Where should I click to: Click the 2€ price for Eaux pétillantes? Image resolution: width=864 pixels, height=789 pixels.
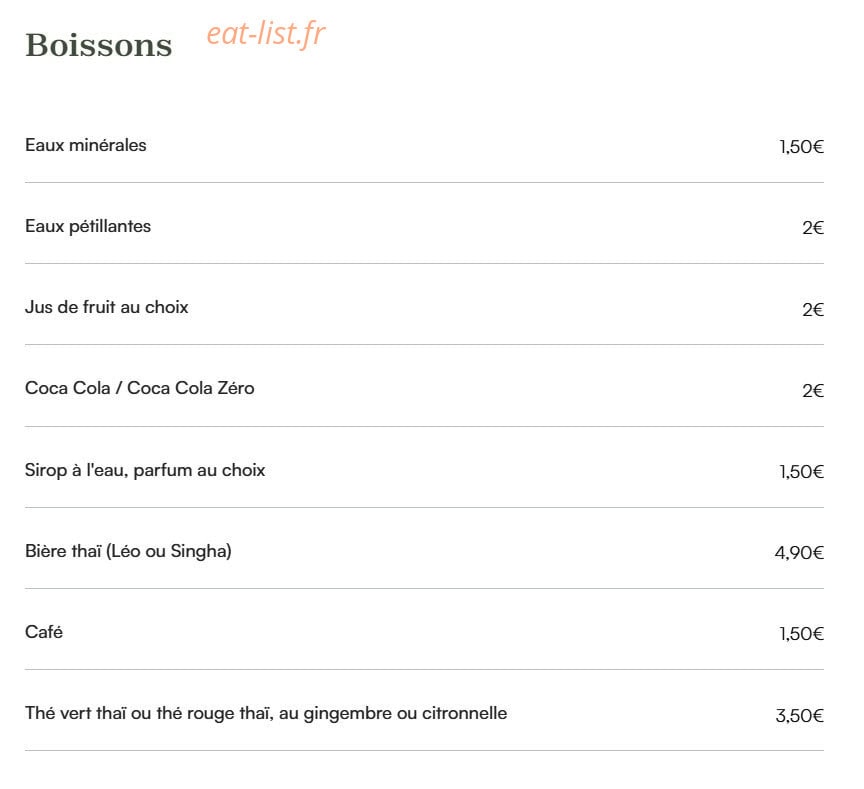(x=813, y=228)
